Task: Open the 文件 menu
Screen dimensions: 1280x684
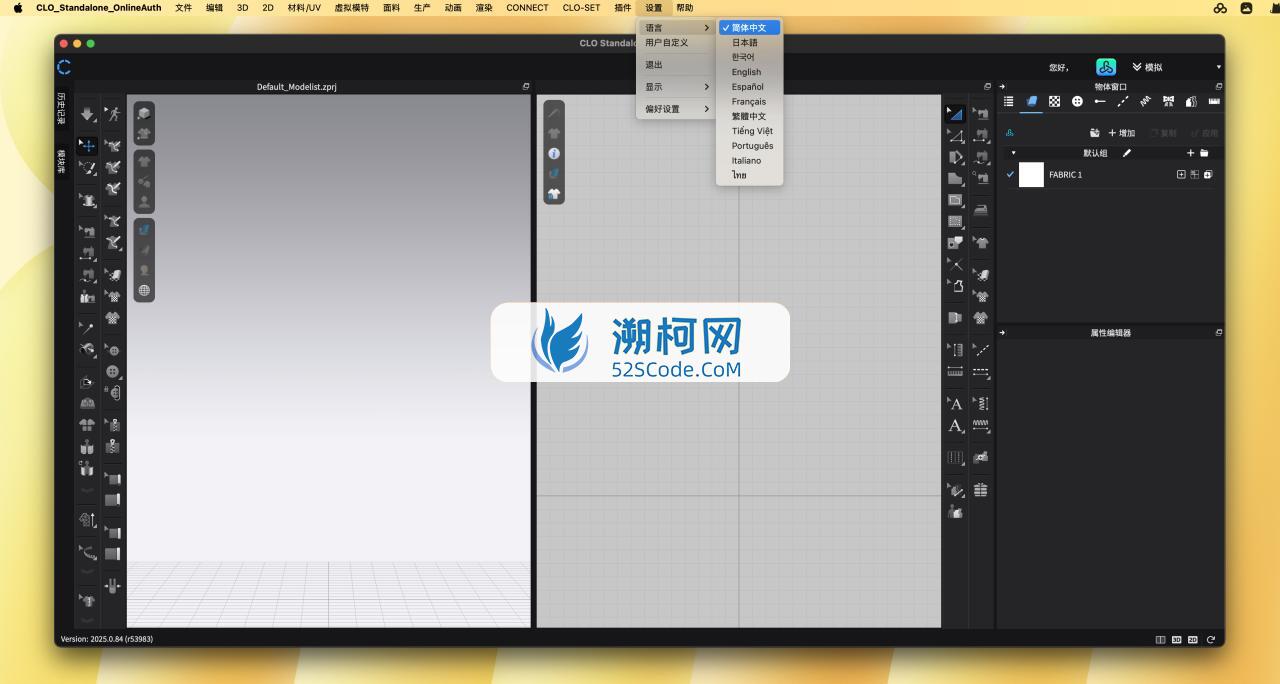Action: click(x=183, y=8)
